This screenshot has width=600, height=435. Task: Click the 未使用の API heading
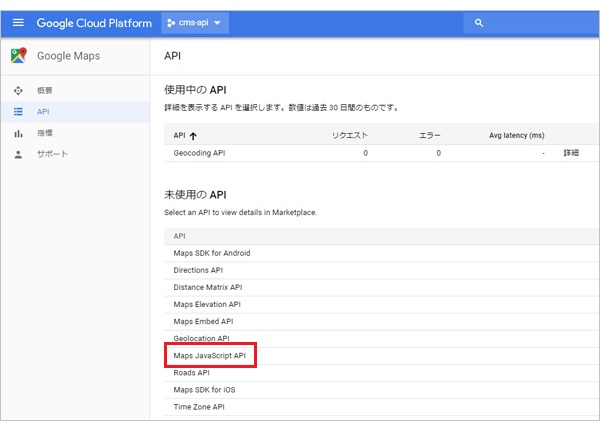click(195, 195)
